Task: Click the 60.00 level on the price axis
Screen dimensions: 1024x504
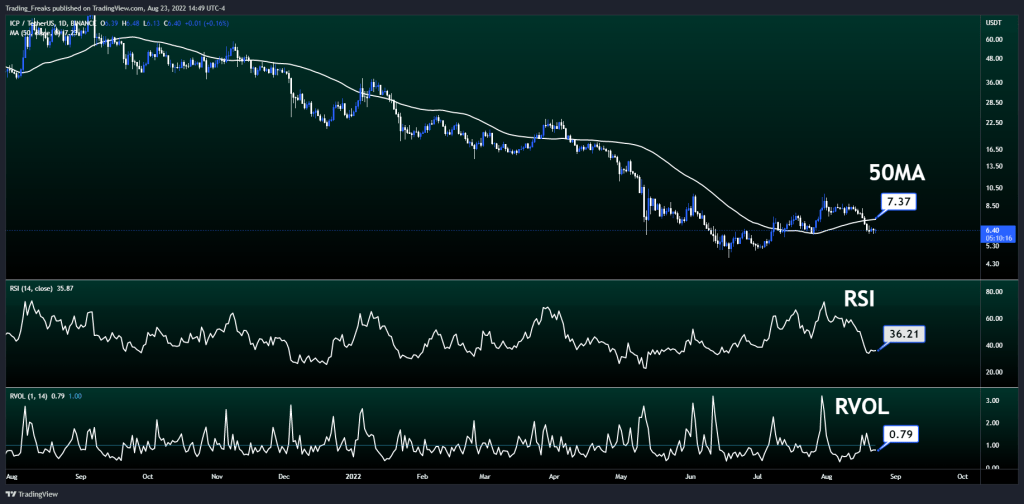Action: click(994, 40)
